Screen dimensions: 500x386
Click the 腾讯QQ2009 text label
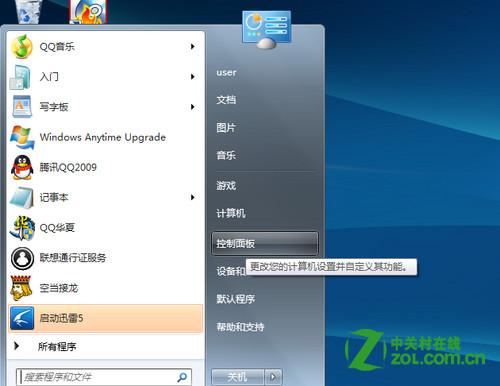tap(68, 167)
